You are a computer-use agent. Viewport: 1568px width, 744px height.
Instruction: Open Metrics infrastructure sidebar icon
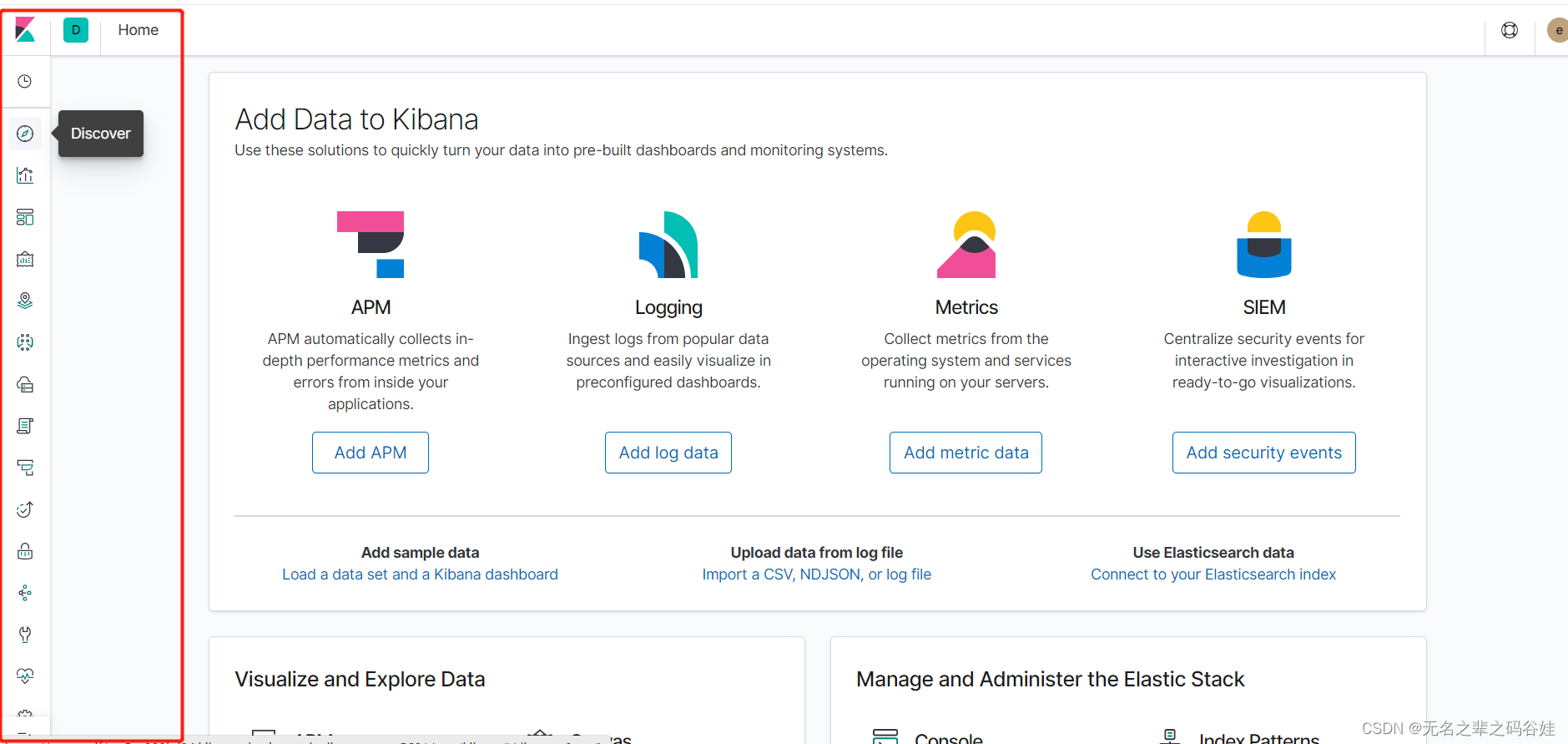click(25, 384)
